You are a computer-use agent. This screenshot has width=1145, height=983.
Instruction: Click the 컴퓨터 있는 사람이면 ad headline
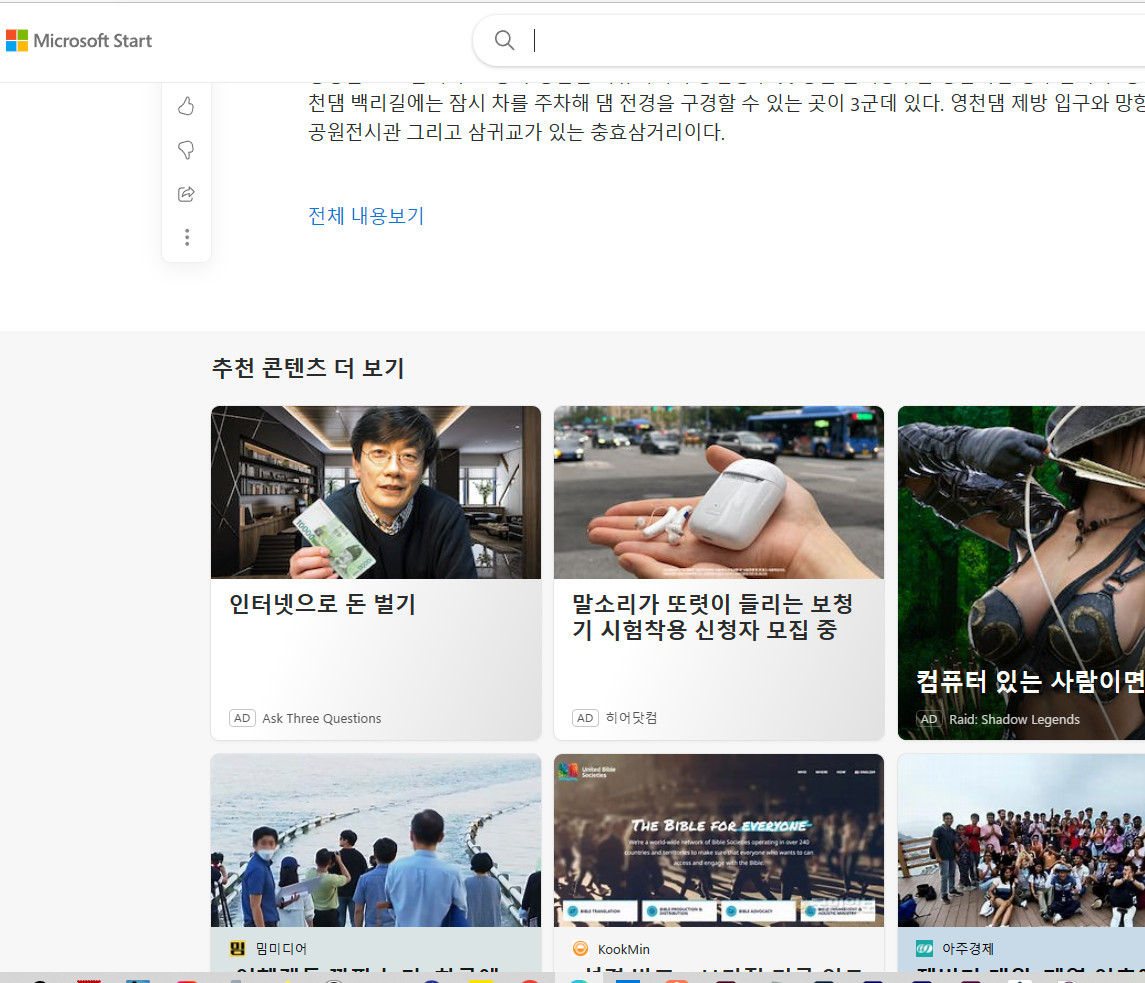pos(1030,681)
